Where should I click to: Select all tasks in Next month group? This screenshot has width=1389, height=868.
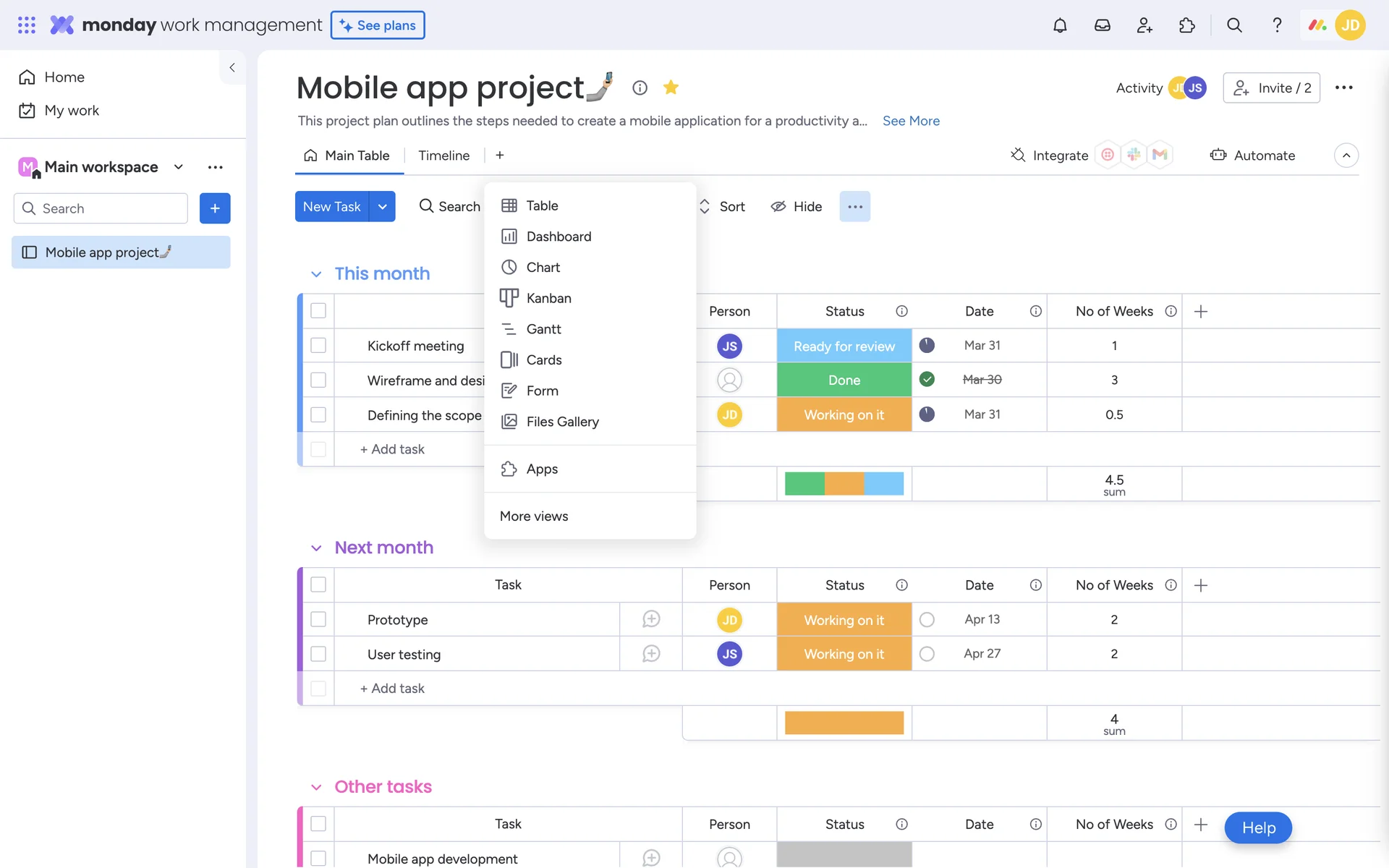pos(318,585)
